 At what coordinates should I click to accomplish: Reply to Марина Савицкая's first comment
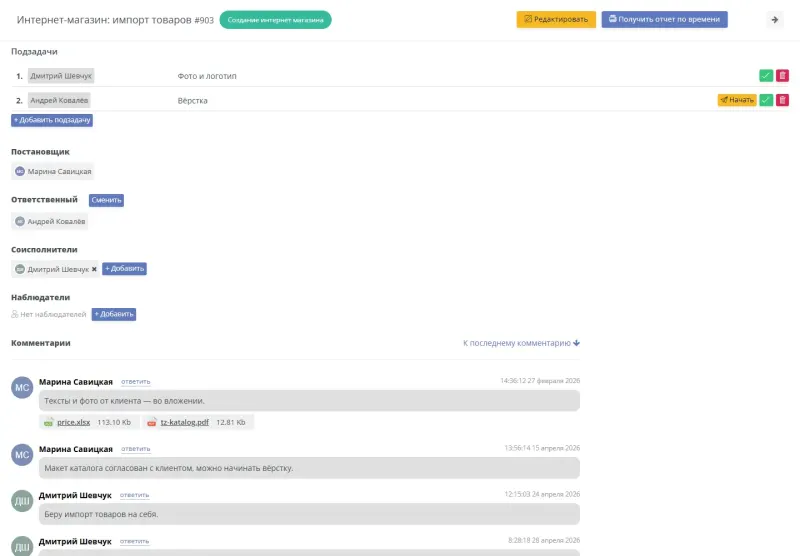point(136,382)
